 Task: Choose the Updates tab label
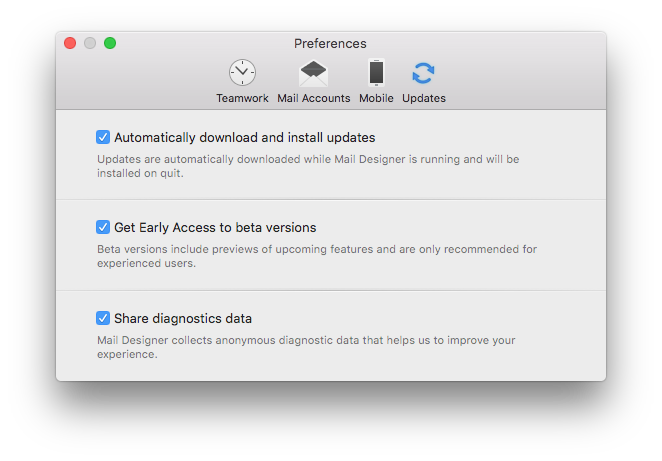point(424,98)
